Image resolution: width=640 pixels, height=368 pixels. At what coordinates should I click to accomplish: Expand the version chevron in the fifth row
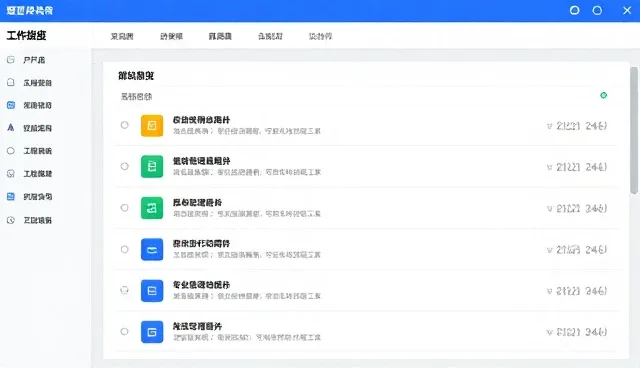(549, 292)
